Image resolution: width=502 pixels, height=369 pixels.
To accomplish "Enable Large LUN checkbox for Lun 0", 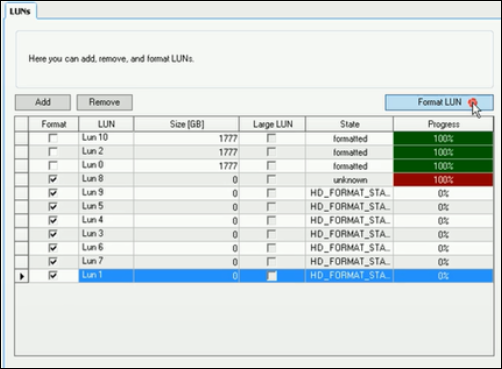I will [272, 166].
